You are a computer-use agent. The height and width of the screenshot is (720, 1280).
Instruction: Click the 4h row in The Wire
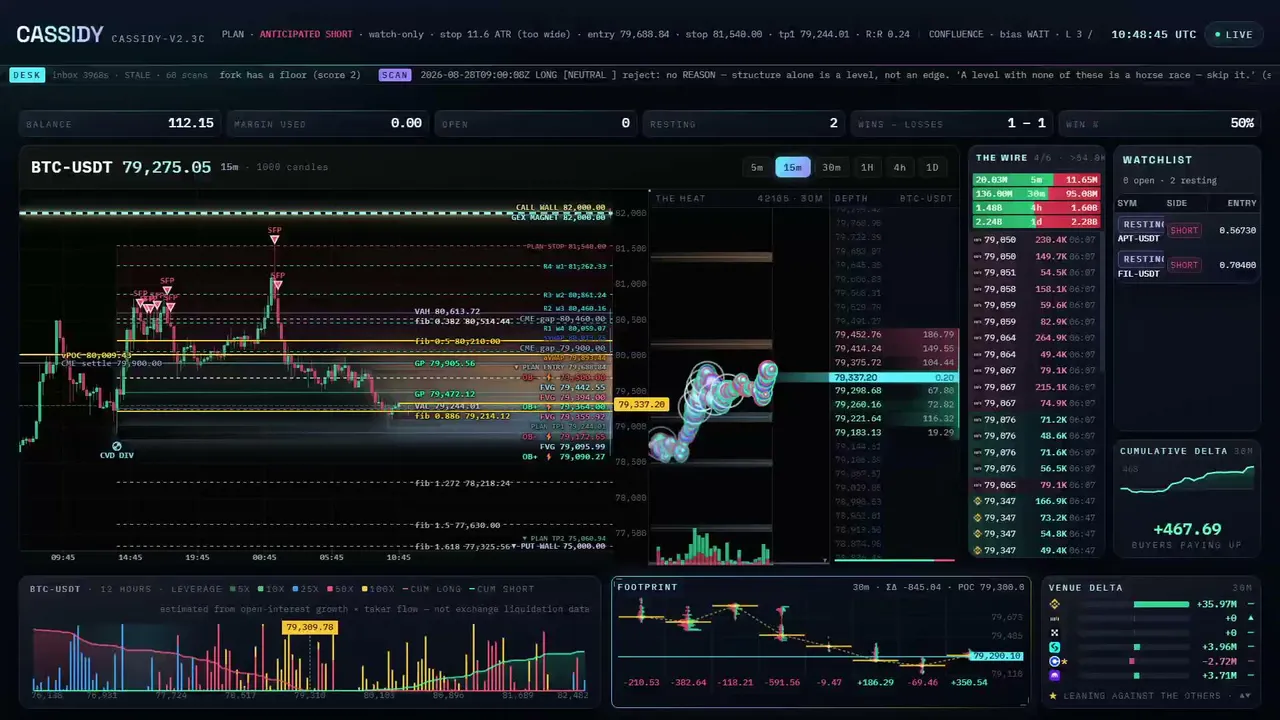pos(1037,208)
